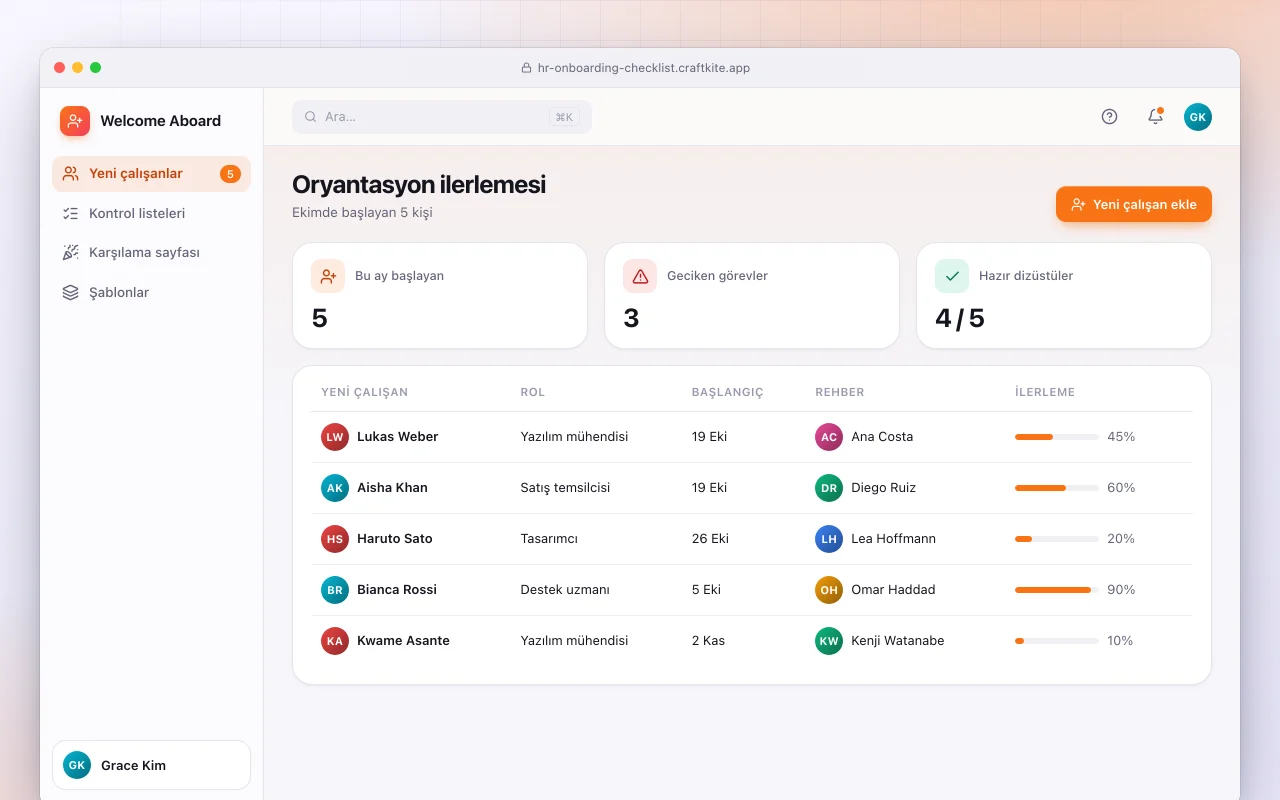Viewport: 1280px width, 800px height.
Task: Open Kontrol listeleri in sidebar
Action: point(151,213)
